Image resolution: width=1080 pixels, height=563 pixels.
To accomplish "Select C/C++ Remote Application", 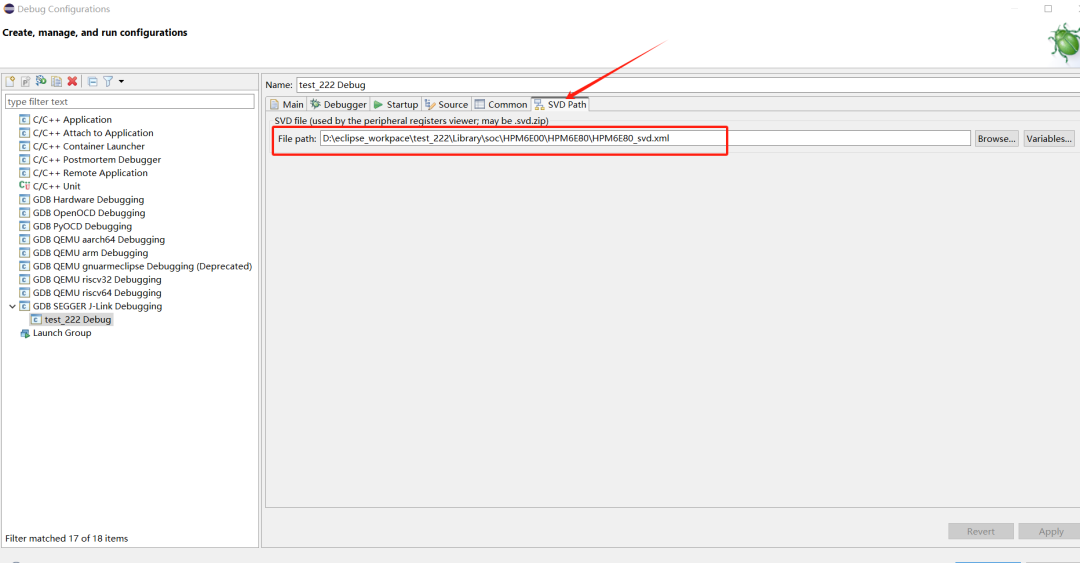I will (90, 173).
